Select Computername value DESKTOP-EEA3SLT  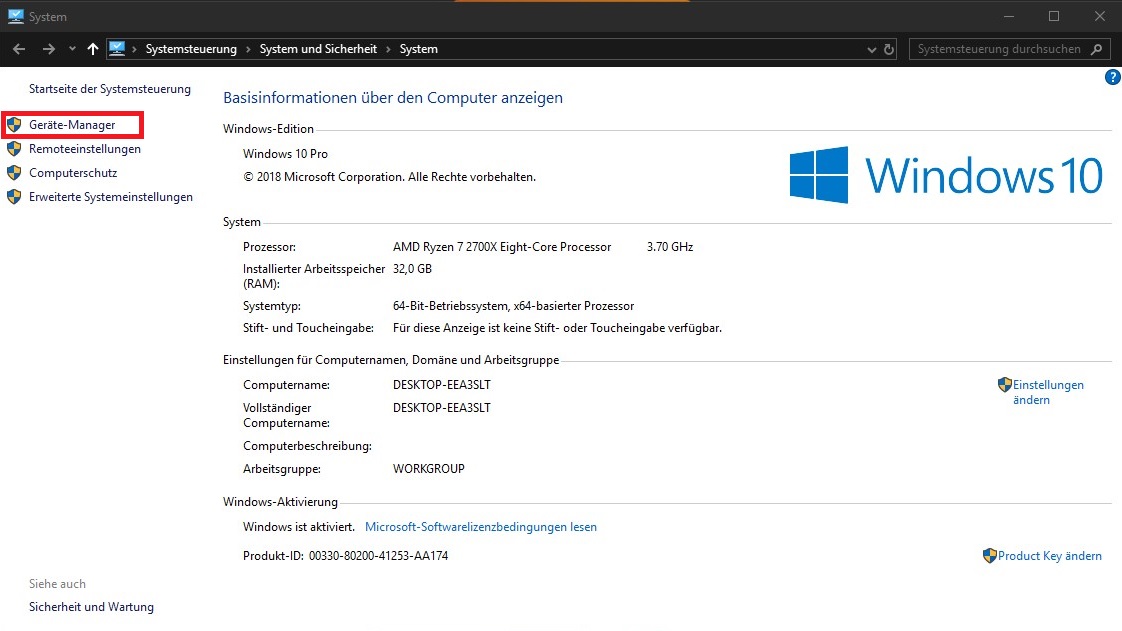(x=442, y=385)
